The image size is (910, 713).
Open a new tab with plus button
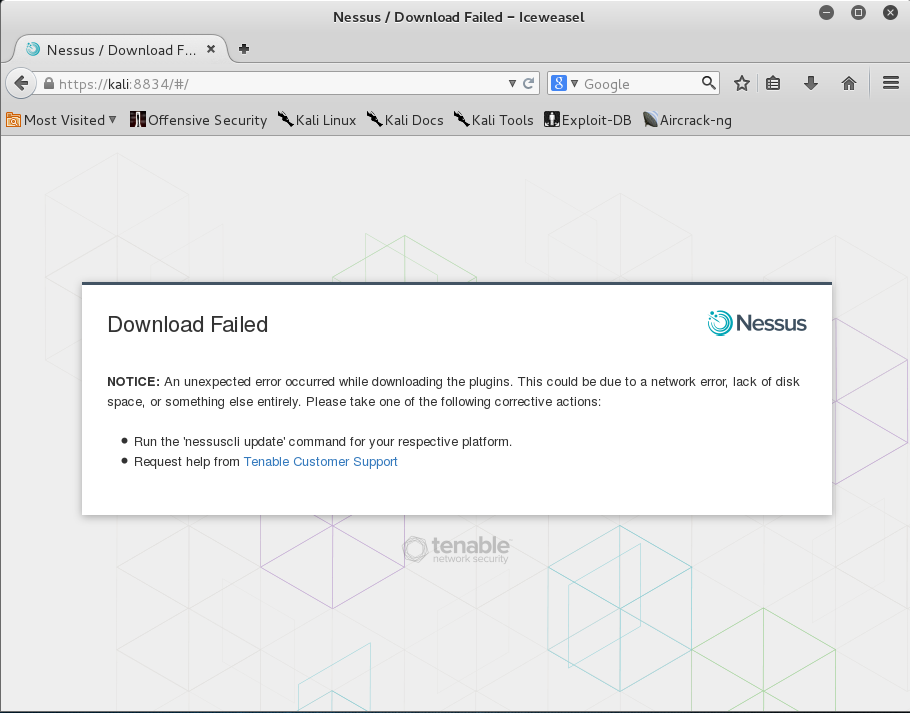tap(244, 49)
